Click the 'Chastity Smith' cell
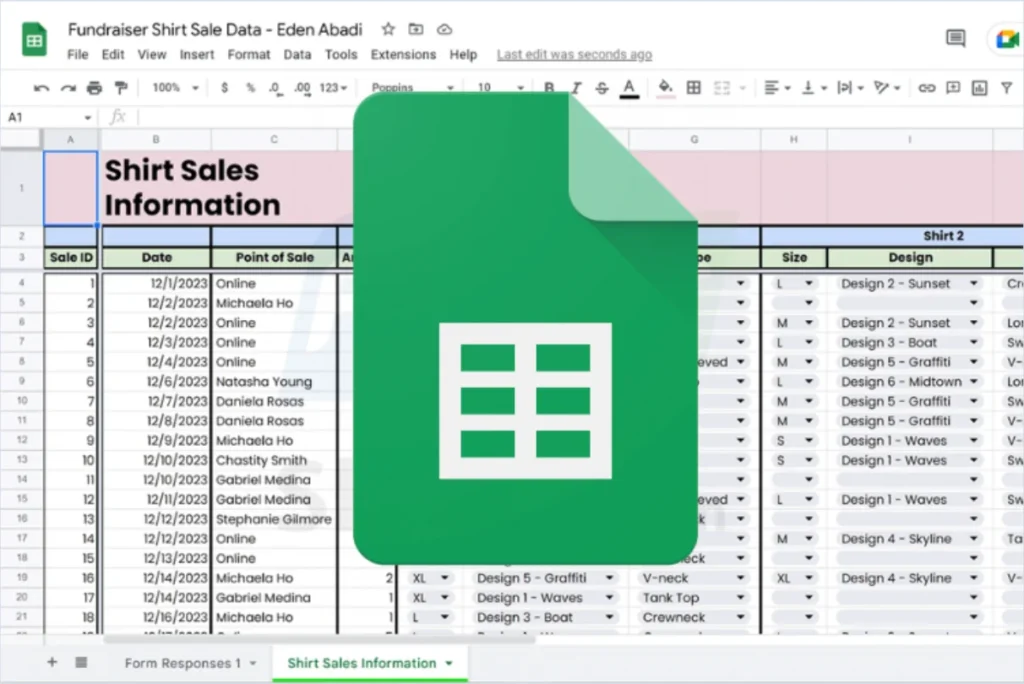 click(x=274, y=460)
